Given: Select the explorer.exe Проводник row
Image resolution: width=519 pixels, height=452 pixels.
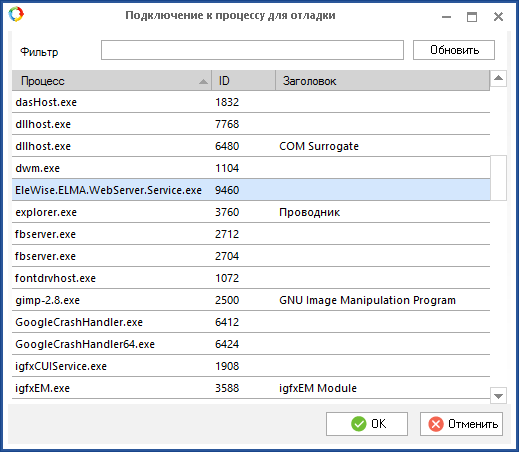Looking at the screenshot, I should pos(251,212).
